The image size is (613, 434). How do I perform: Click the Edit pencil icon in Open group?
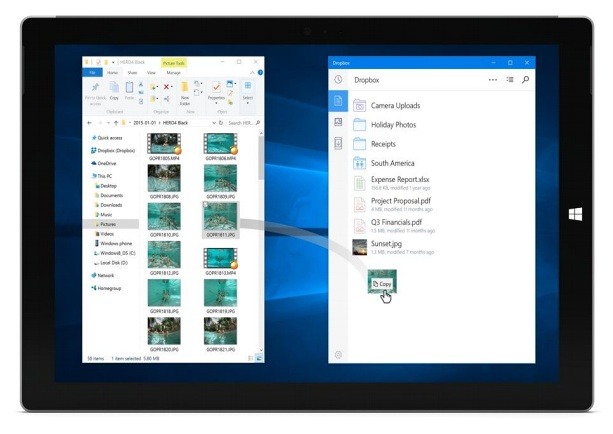pyautogui.click(x=230, y=93)
